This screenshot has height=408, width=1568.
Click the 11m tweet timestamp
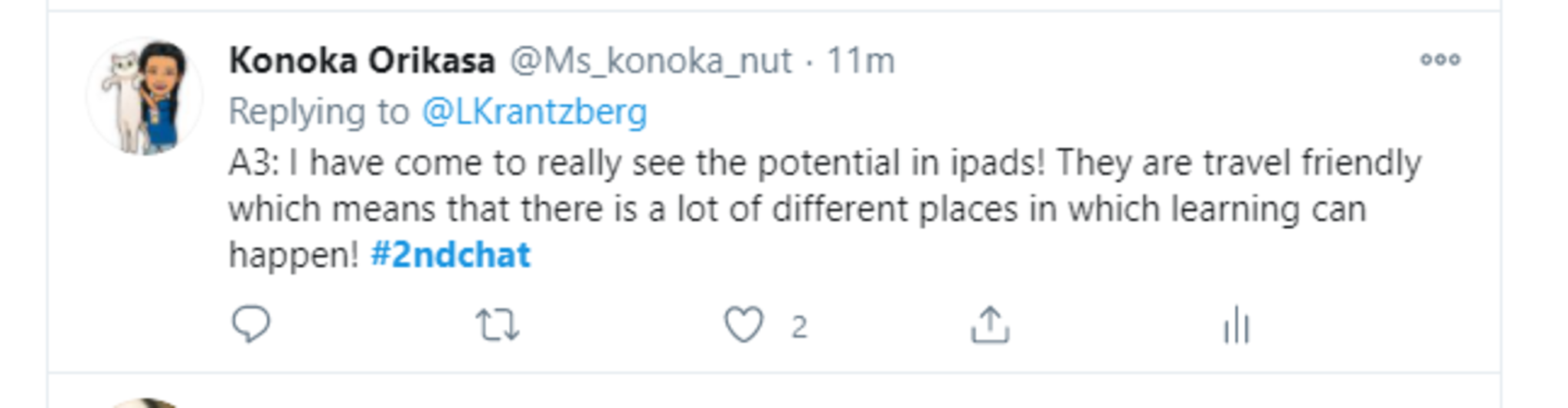click(861, 60)
